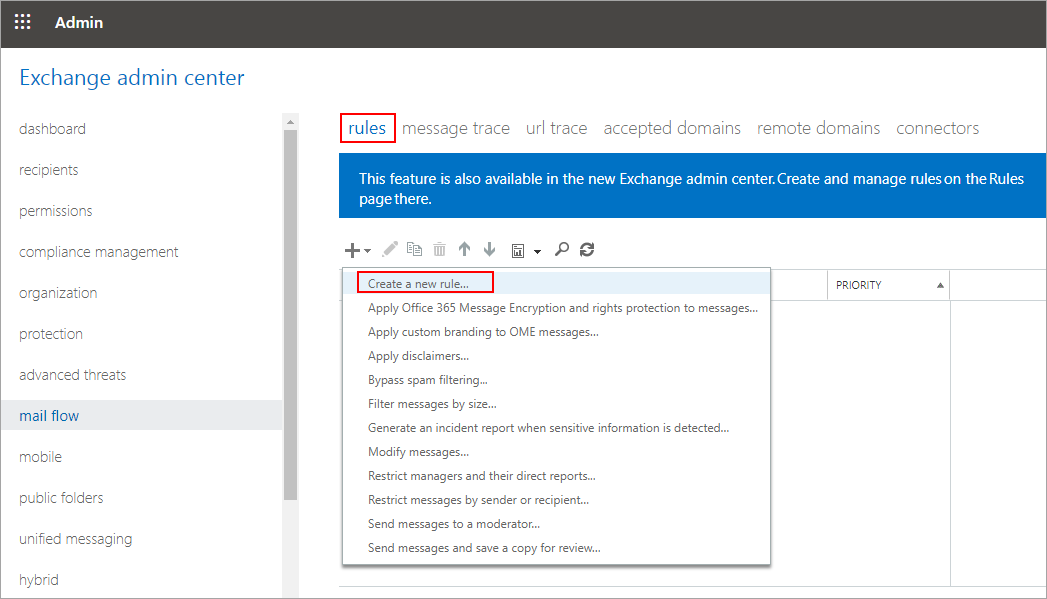Click the trash delete rule icon
The height and width of the screenshot is (599, 1047).
439,250
